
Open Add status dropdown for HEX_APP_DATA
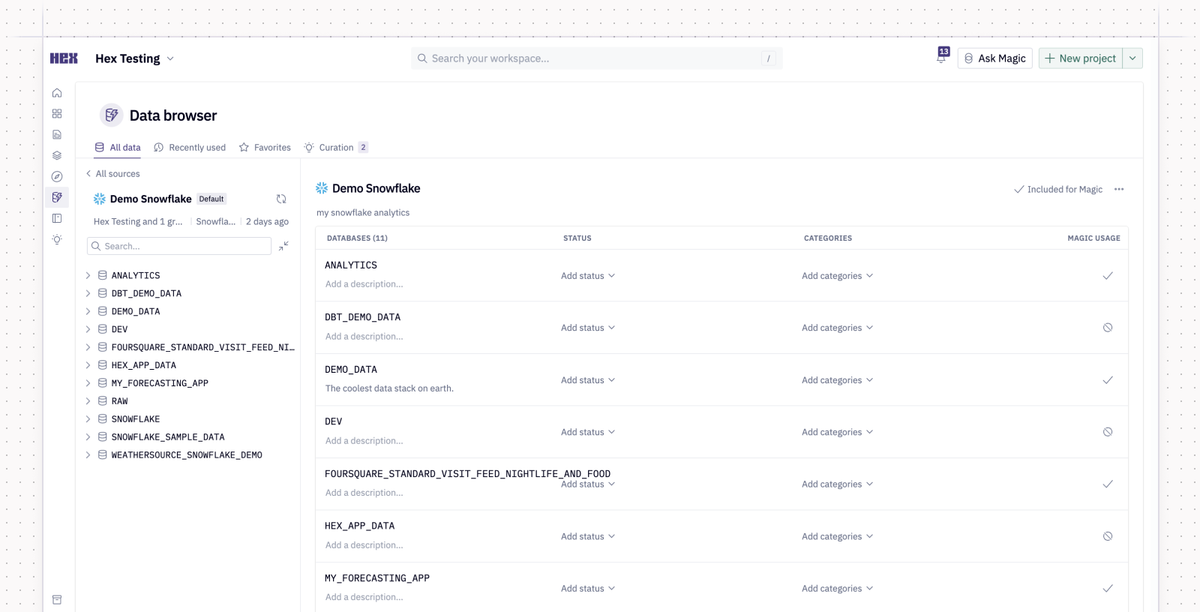click(x=588, y=536)
